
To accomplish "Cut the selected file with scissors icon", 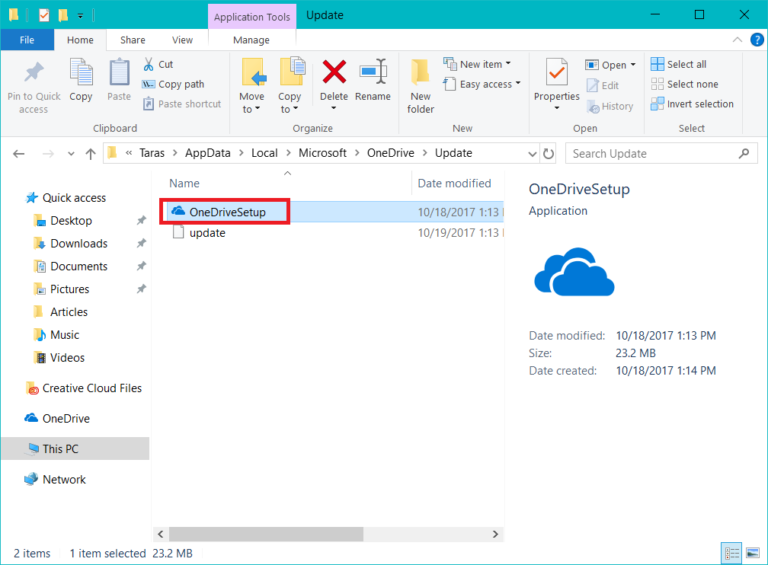I will point(158,64).
